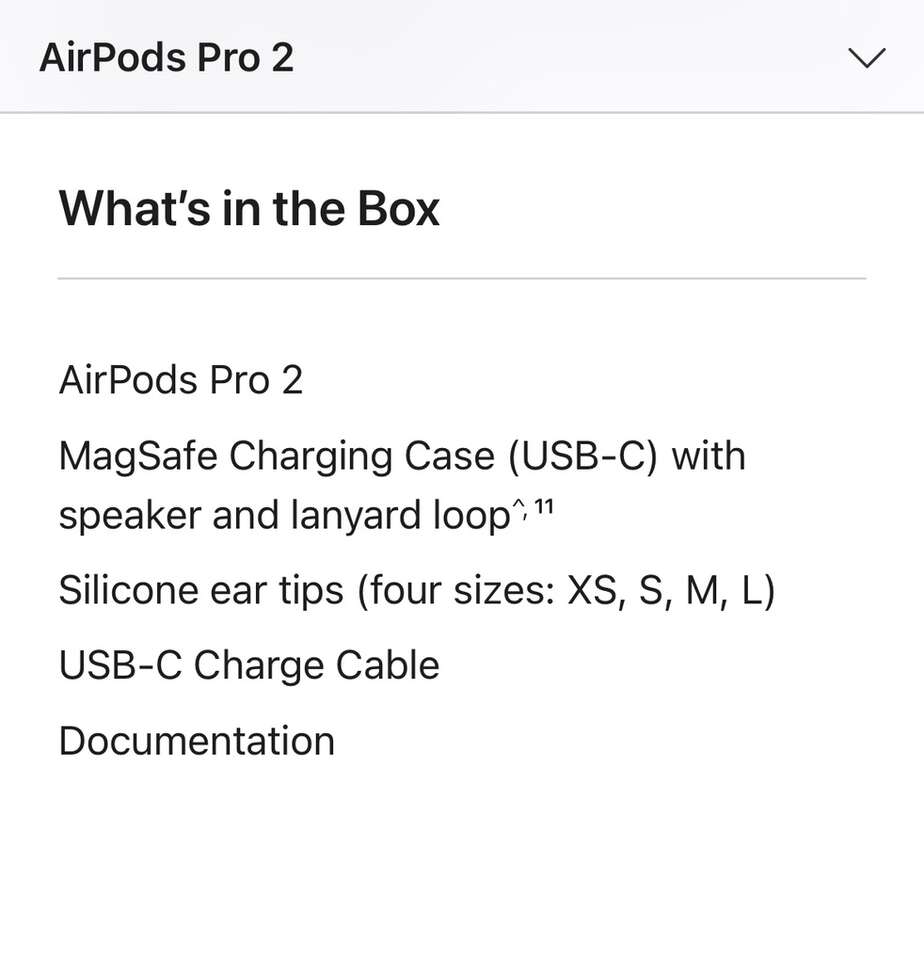
Task: Select the What's in the Box heading
Action: pos(249,208)
